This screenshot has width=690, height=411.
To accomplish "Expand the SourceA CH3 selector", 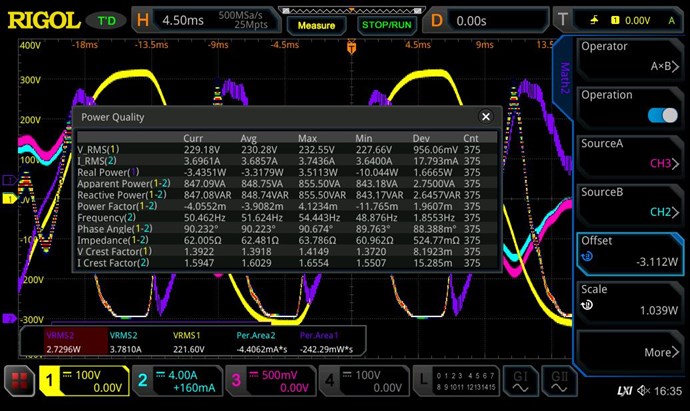I will point(630,153).
